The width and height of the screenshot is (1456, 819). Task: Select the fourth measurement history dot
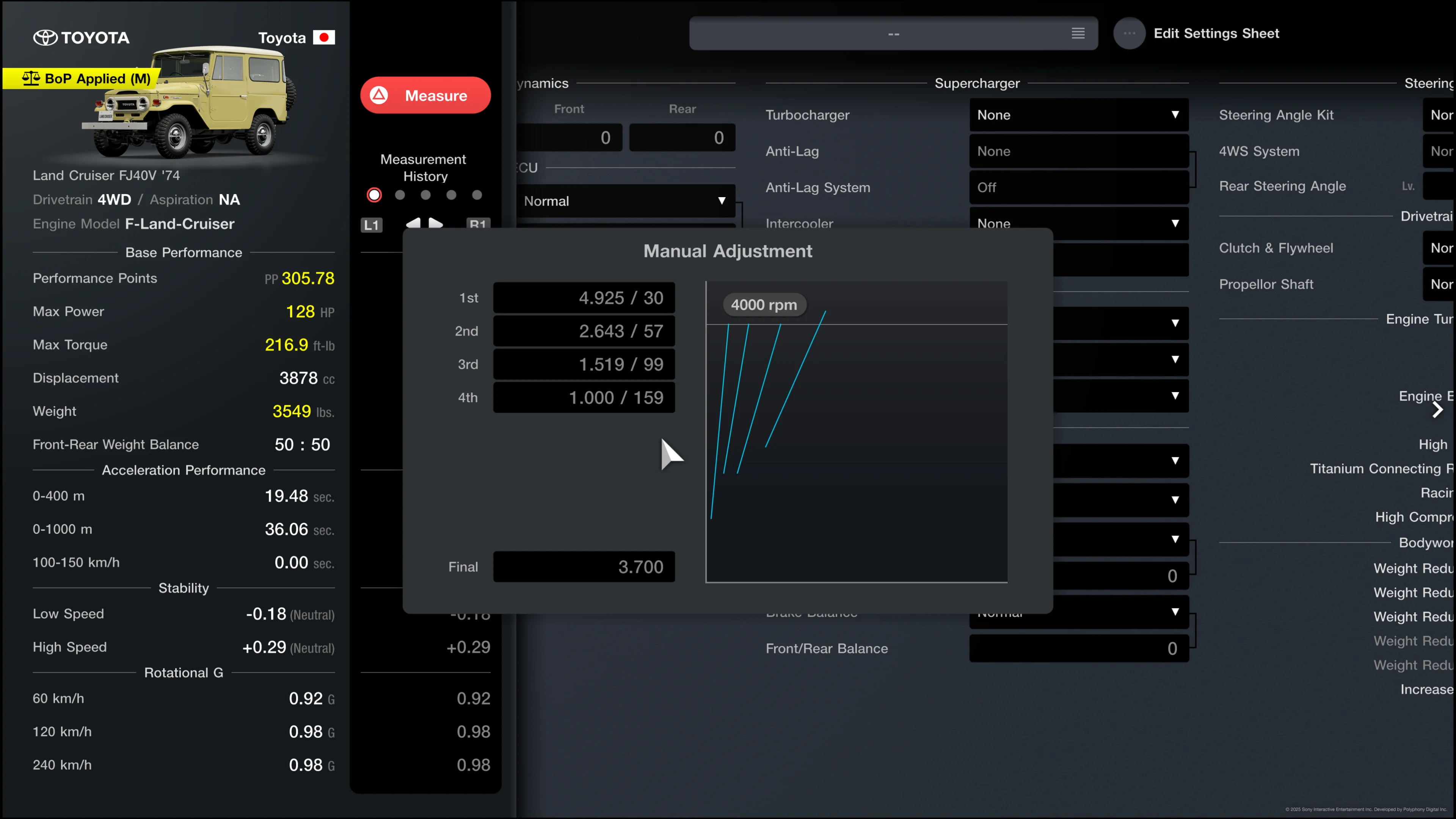[x=451, y=195]
